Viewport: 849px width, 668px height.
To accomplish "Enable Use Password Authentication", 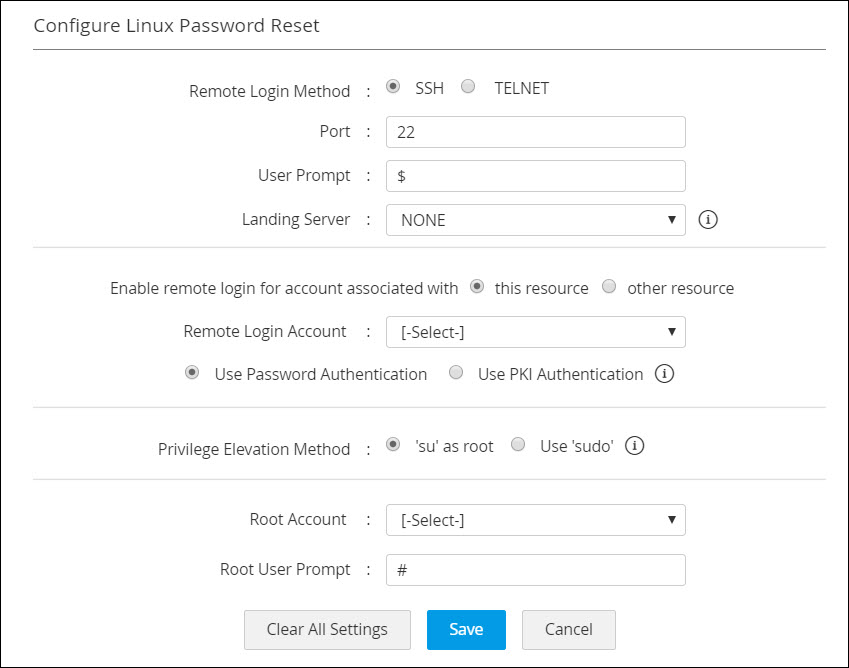I will 192,373.
